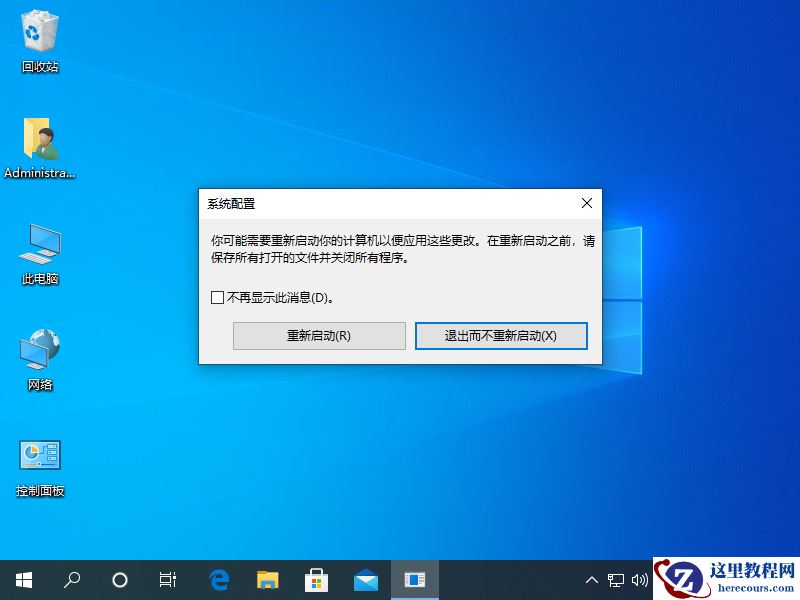Open 此电脑 (This PC) from the desktop
800x600 pixels.
[38, 250]
